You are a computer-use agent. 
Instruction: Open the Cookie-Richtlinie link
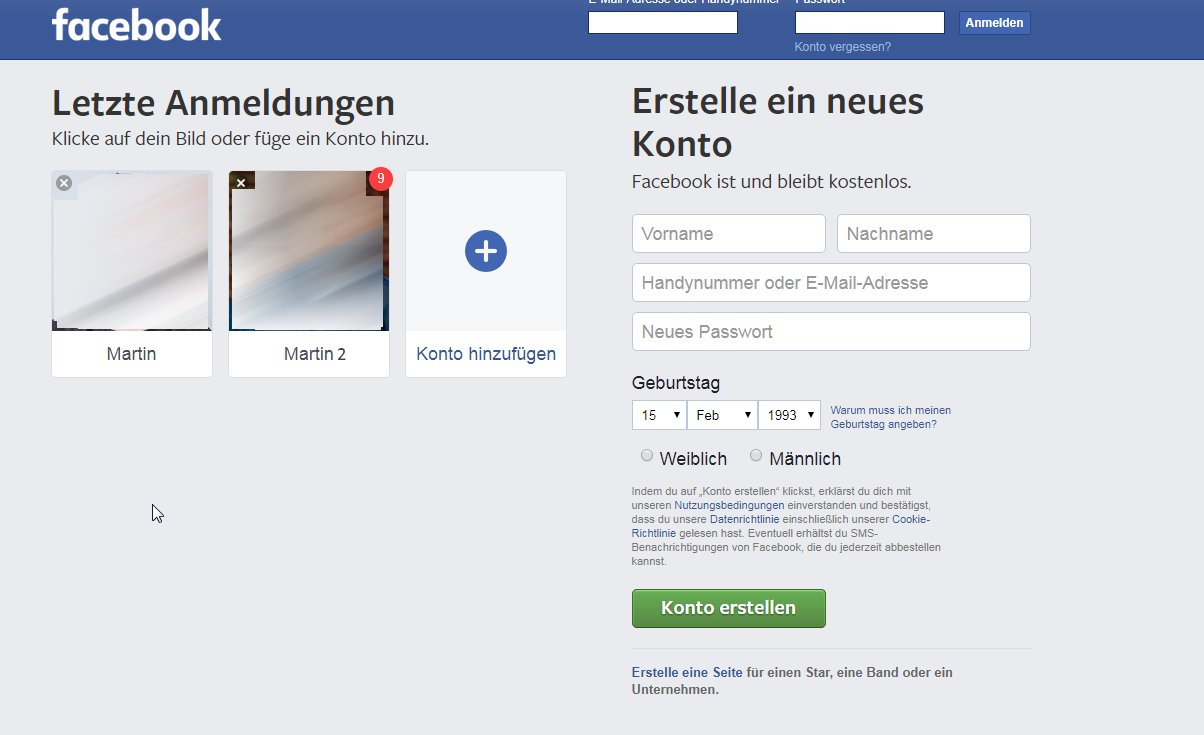coord(911,520)
